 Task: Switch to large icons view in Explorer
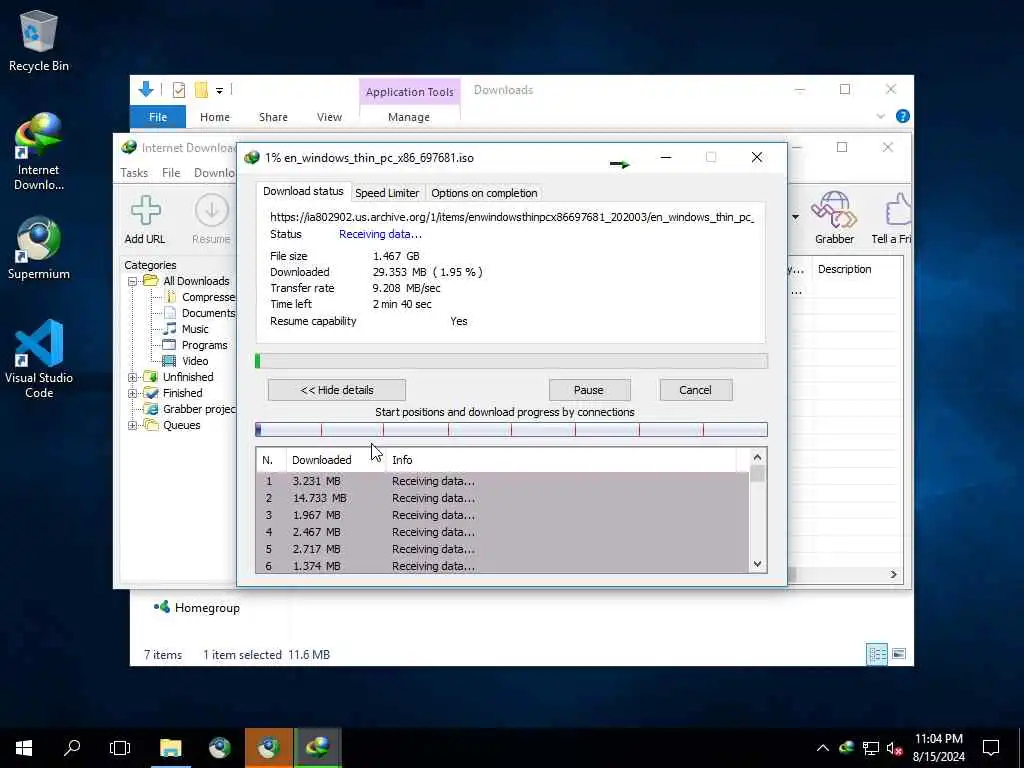[899, 654]
